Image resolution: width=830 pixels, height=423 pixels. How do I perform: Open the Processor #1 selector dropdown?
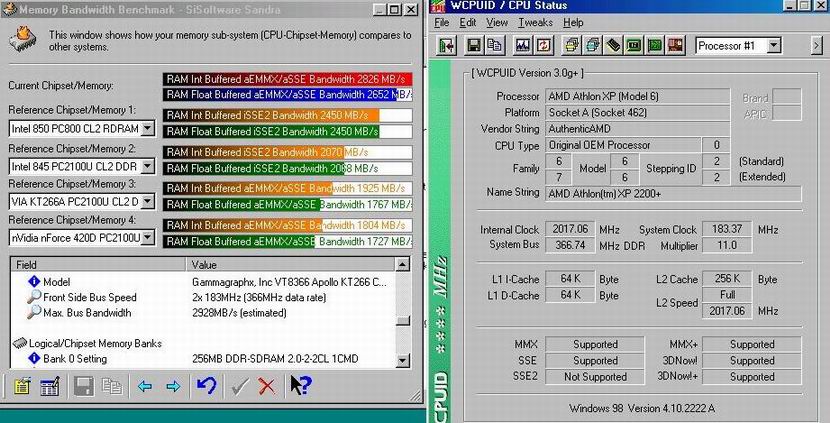774,46
